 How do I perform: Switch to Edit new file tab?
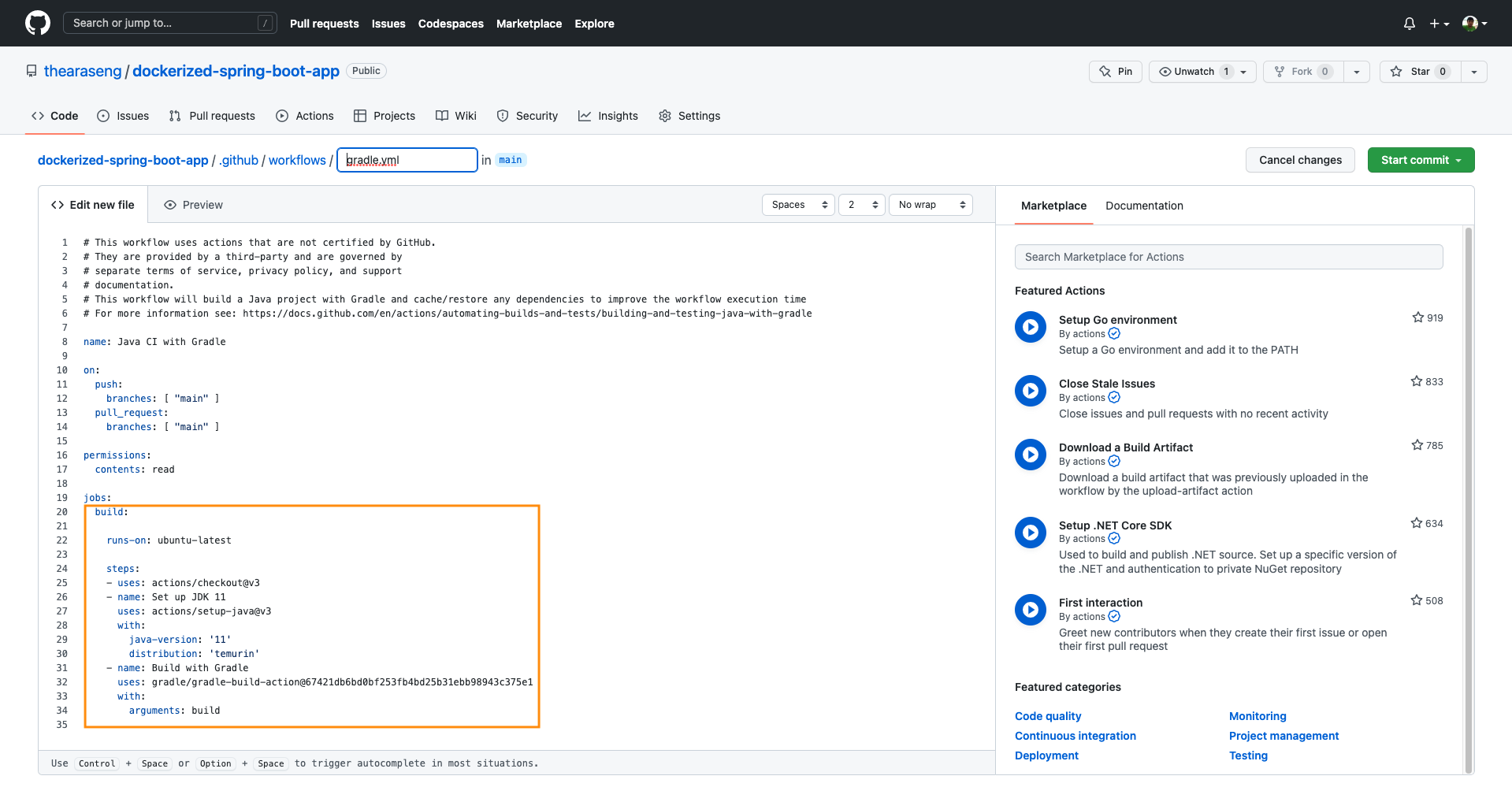(x=93, y=205)
